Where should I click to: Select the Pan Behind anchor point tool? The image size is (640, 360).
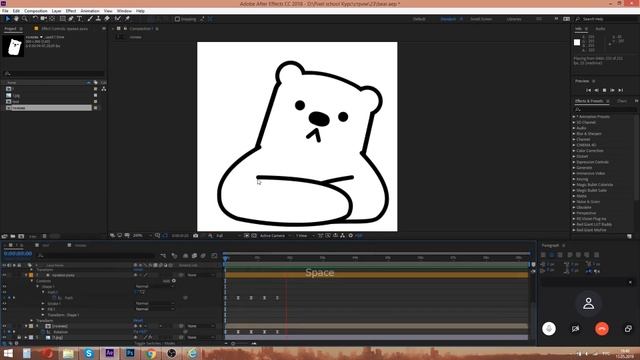pos(52,19)
